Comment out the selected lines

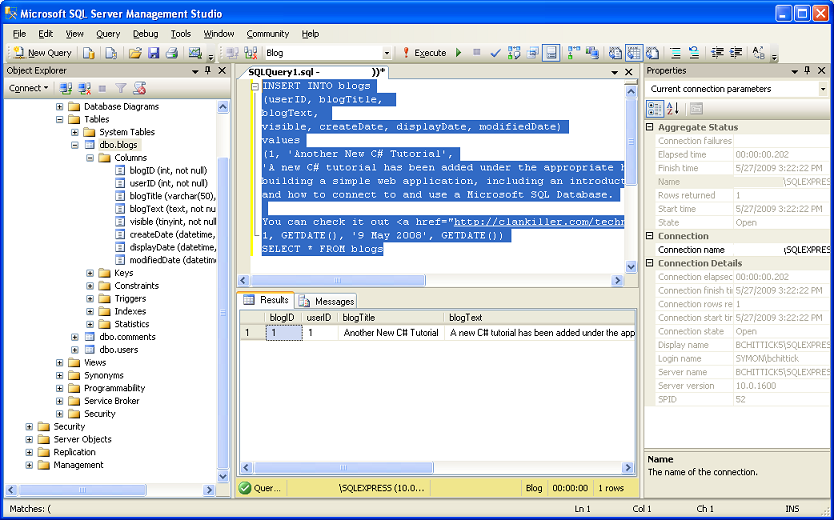[x=675, y=53]
